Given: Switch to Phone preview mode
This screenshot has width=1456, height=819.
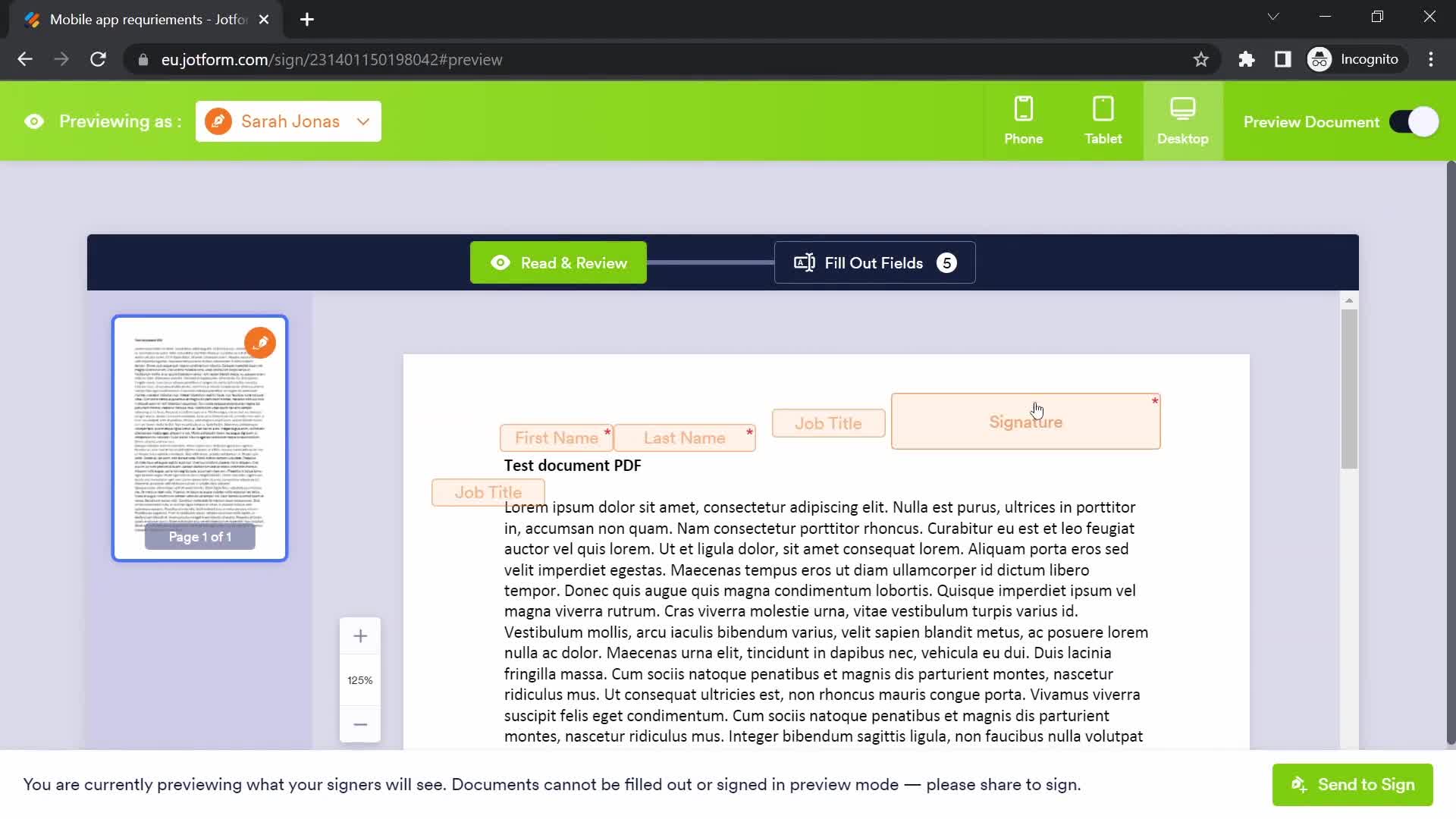Looking at the screenshot, I should pyautogui.click(x=1023, y=120).
